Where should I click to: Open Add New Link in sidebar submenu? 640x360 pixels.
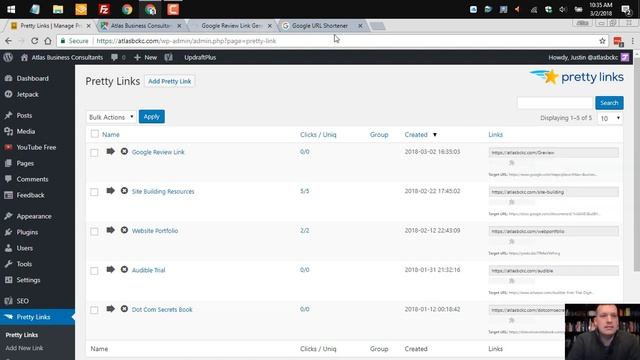(x=24, y=348)
